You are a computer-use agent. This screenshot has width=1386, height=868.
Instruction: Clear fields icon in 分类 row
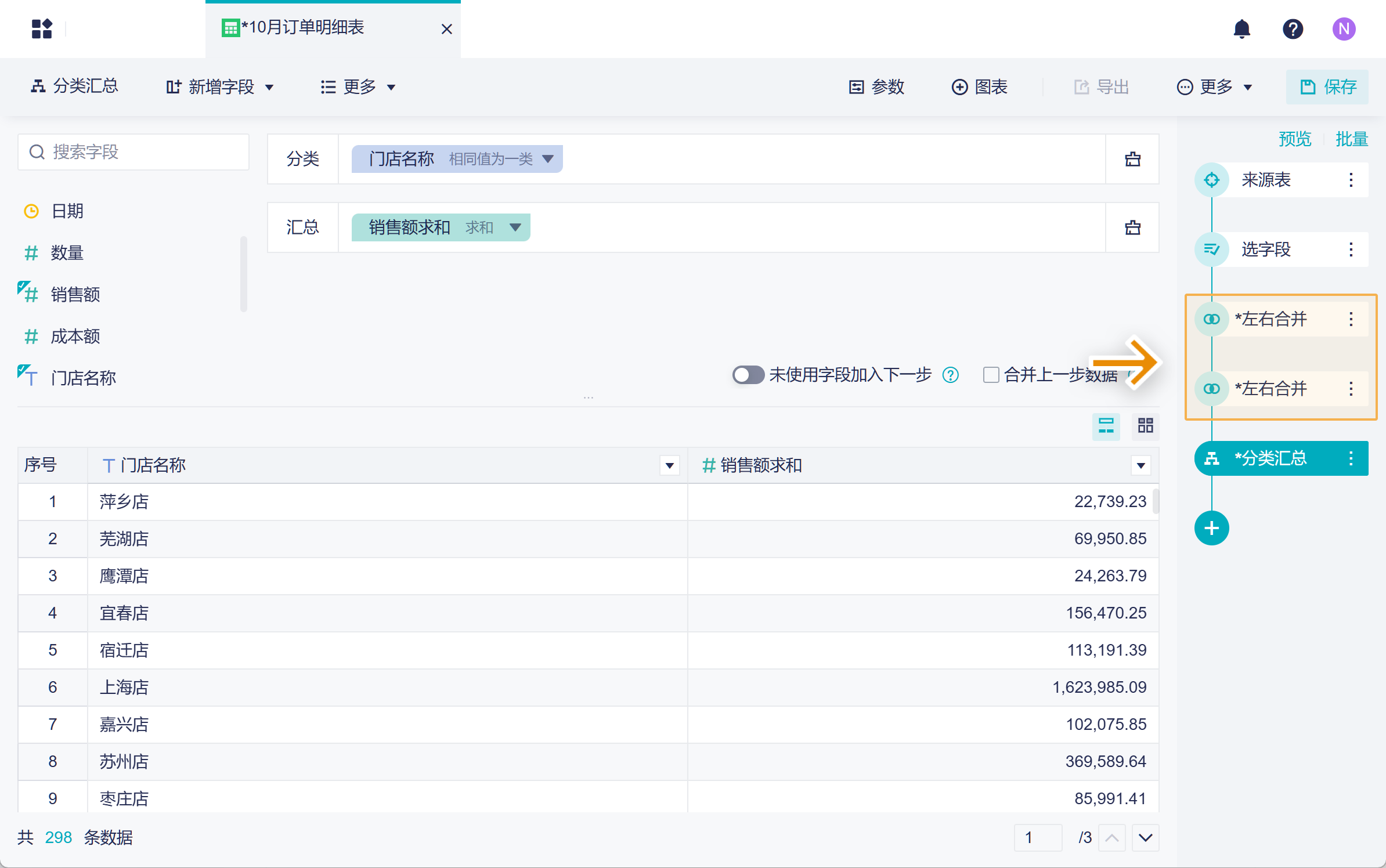1132,159
